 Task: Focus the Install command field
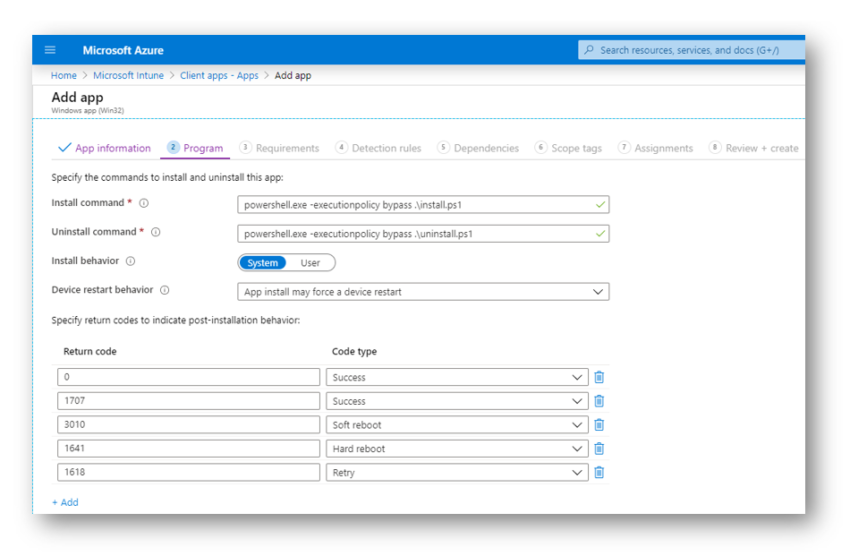(x=423, y=205)
